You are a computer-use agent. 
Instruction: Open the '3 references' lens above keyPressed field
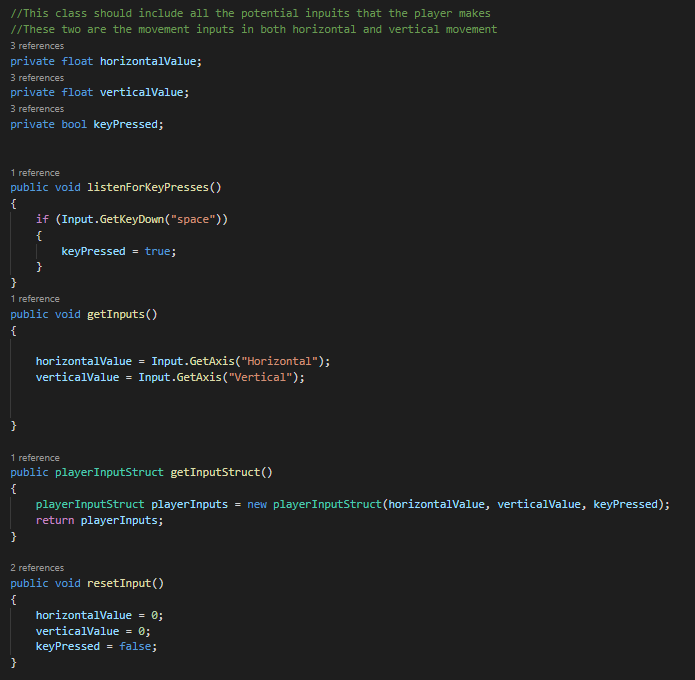(37, 109)
